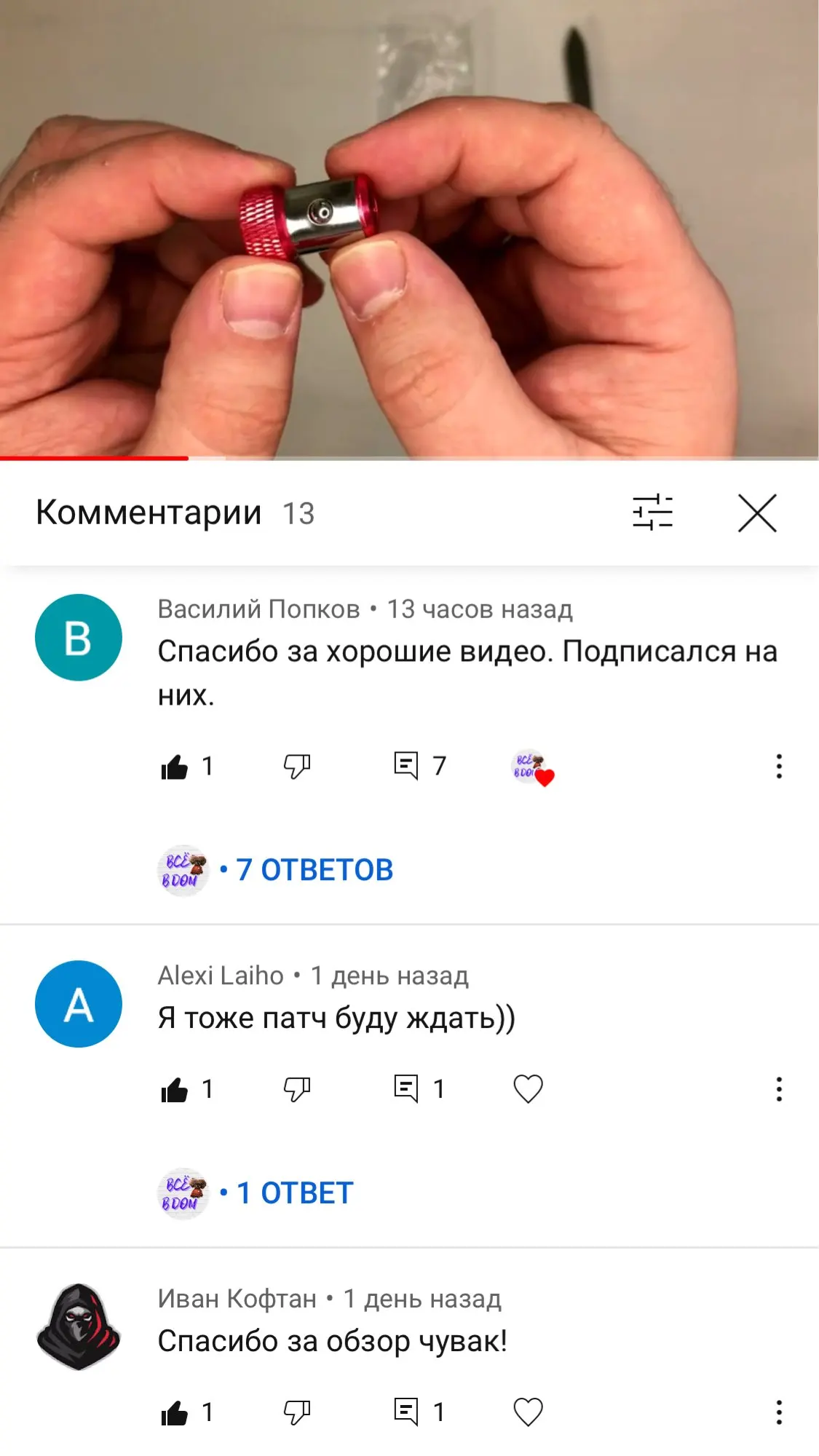Close the comments panel
The height and width of the screenshot is (1456, 819).
click(x=757, y=513)
